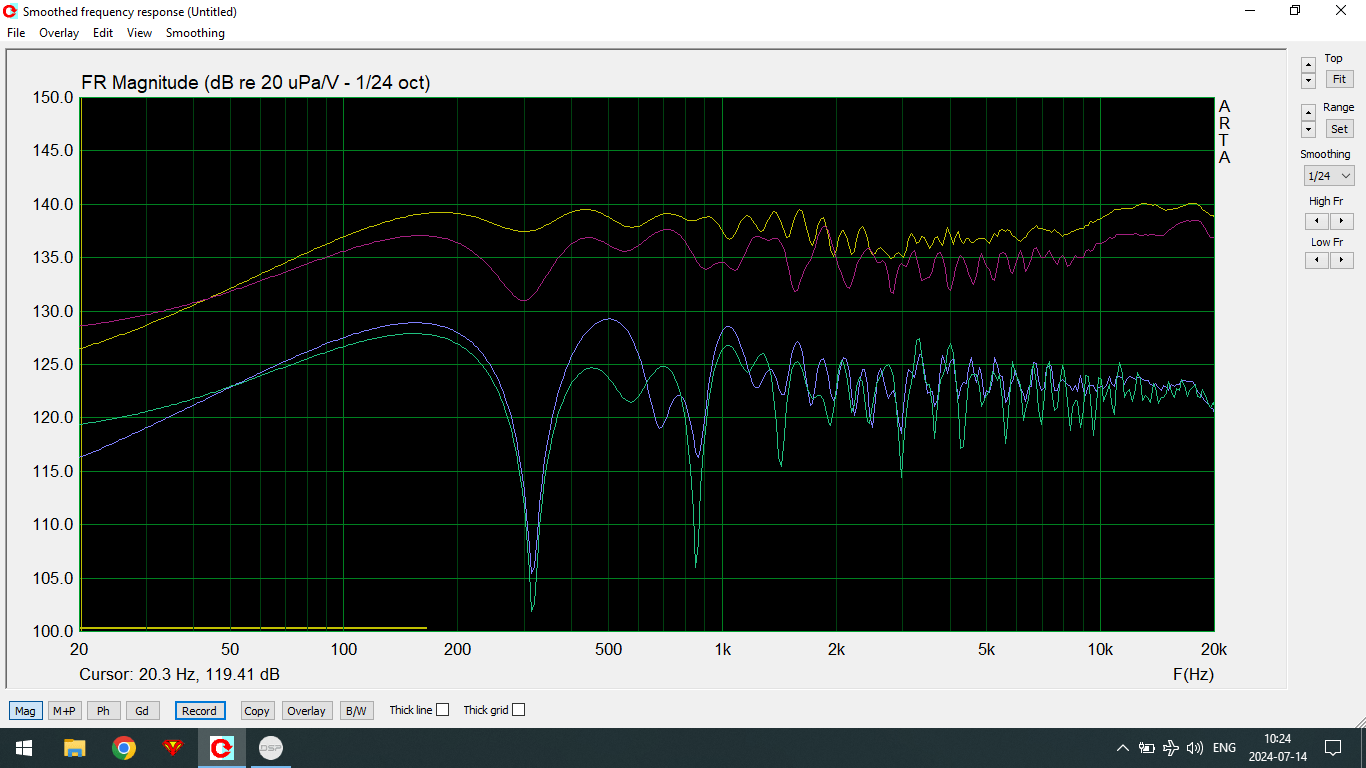The width and height of the screenshot is (1366, 768).
Task: Enable the Thick grid checkbox
Action: [x=518, y=710]
